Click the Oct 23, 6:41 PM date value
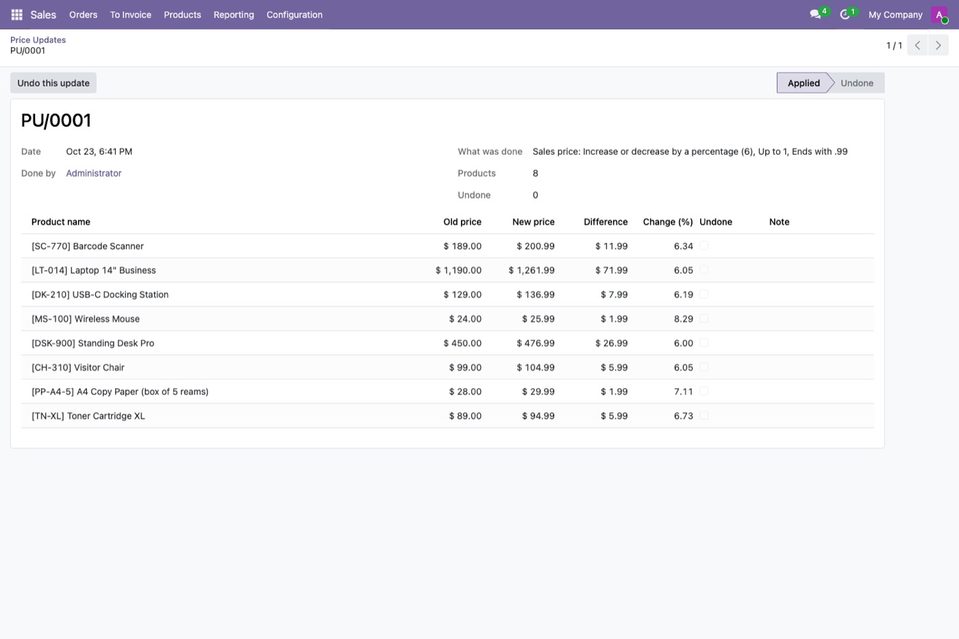Screen dimensions: 959x639 [99, 151]
